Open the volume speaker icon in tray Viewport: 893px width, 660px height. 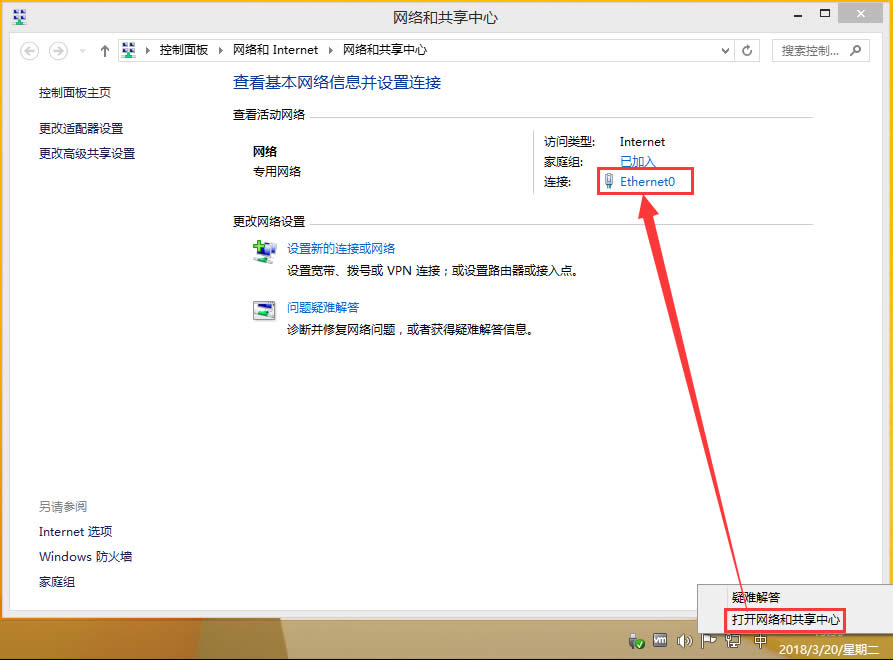[684, 641]
